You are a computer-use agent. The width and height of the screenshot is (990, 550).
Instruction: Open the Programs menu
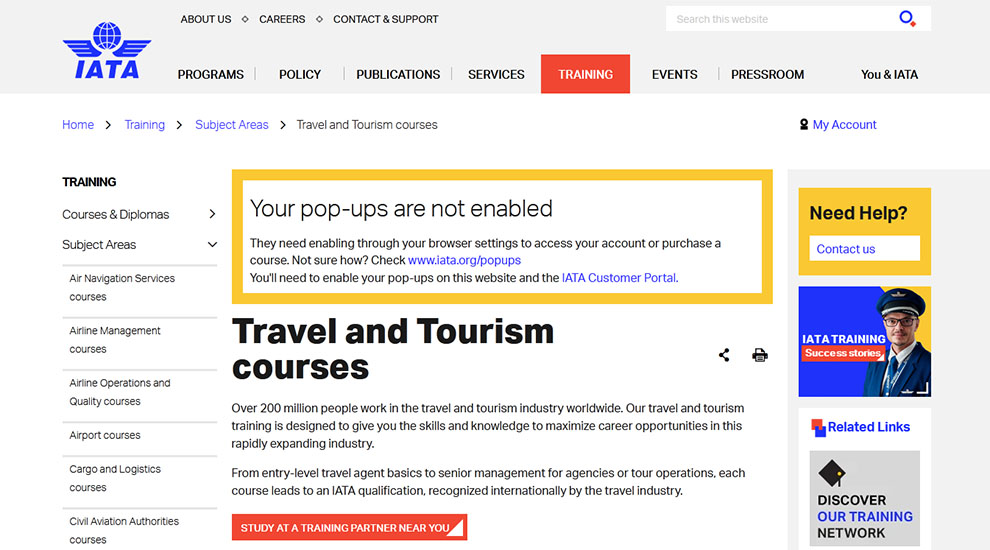210,75
